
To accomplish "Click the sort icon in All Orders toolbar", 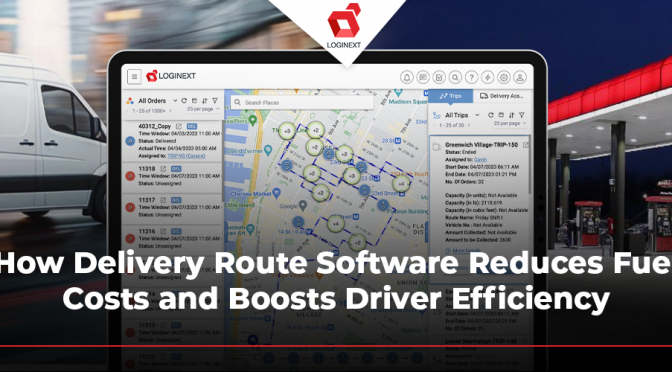I will [204, 101].
